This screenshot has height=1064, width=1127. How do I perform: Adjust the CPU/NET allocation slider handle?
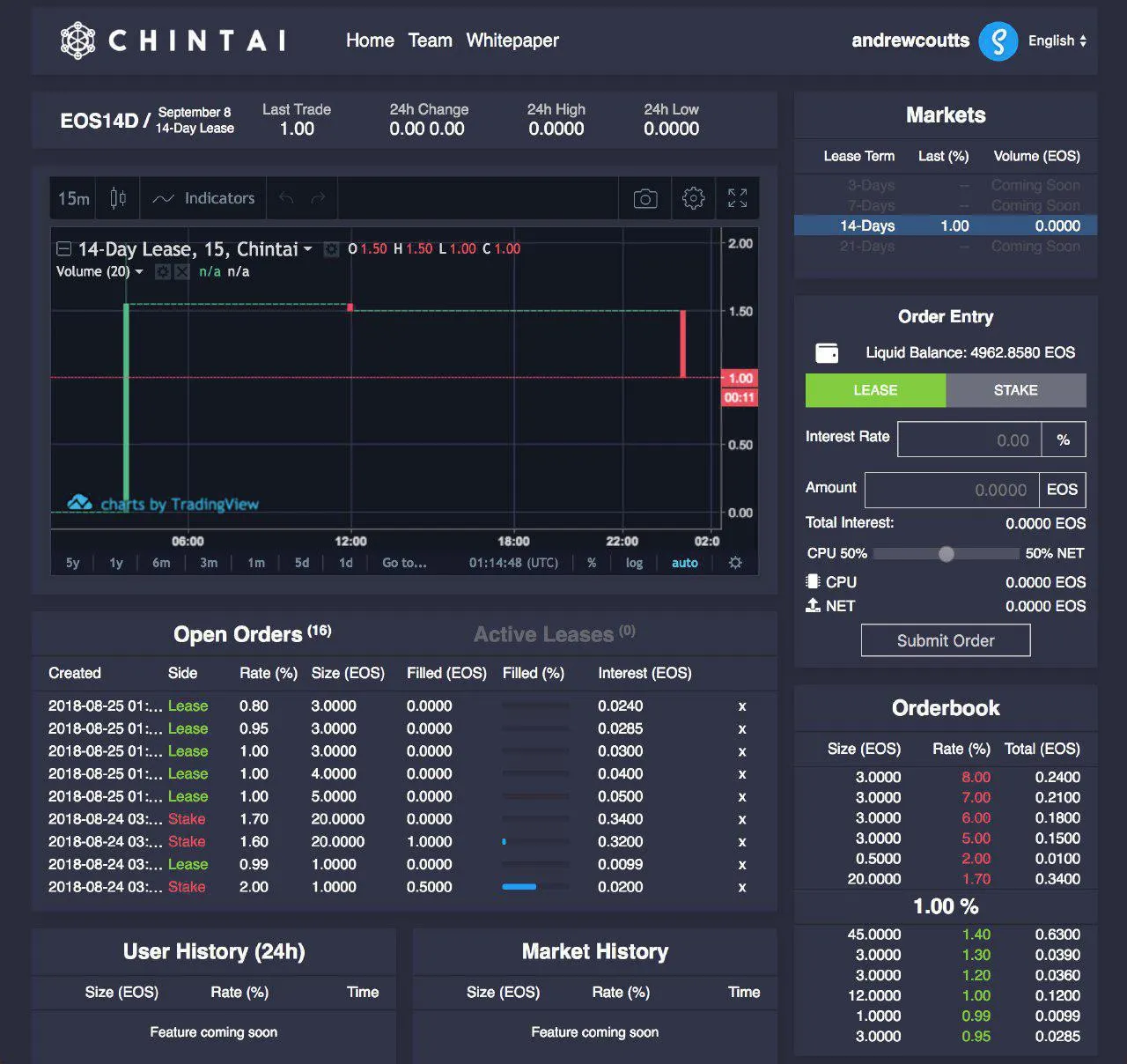[x=947, y=554]
